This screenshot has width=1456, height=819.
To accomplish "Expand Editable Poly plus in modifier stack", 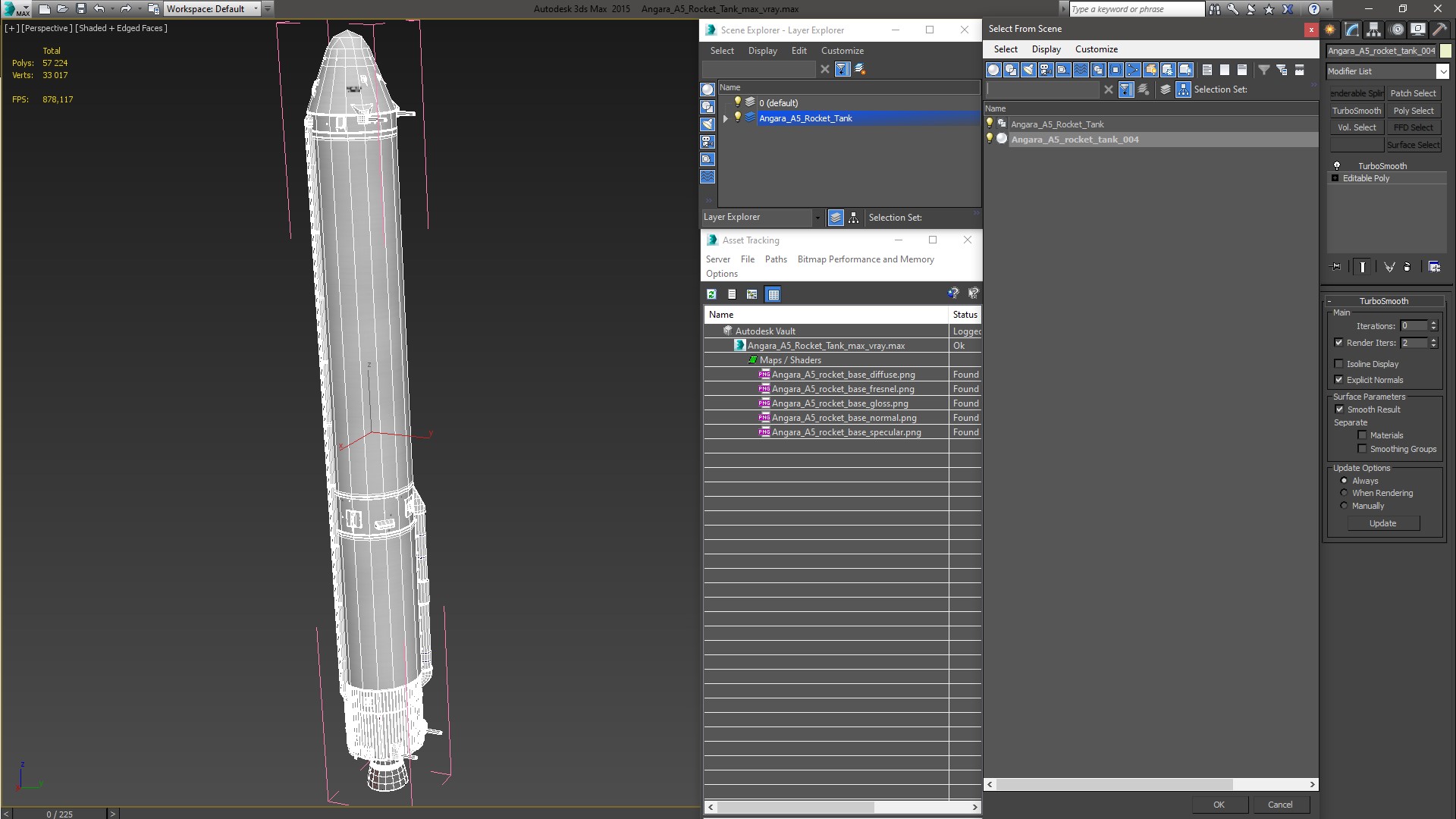I will pyautogui.click(x=1335, y=178).
